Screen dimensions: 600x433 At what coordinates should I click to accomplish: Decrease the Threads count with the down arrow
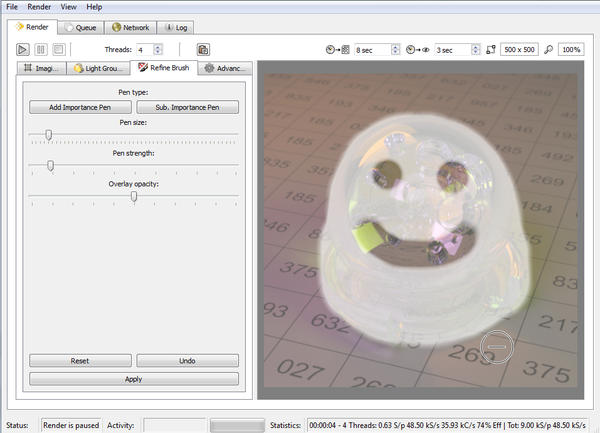pos(158,52)
